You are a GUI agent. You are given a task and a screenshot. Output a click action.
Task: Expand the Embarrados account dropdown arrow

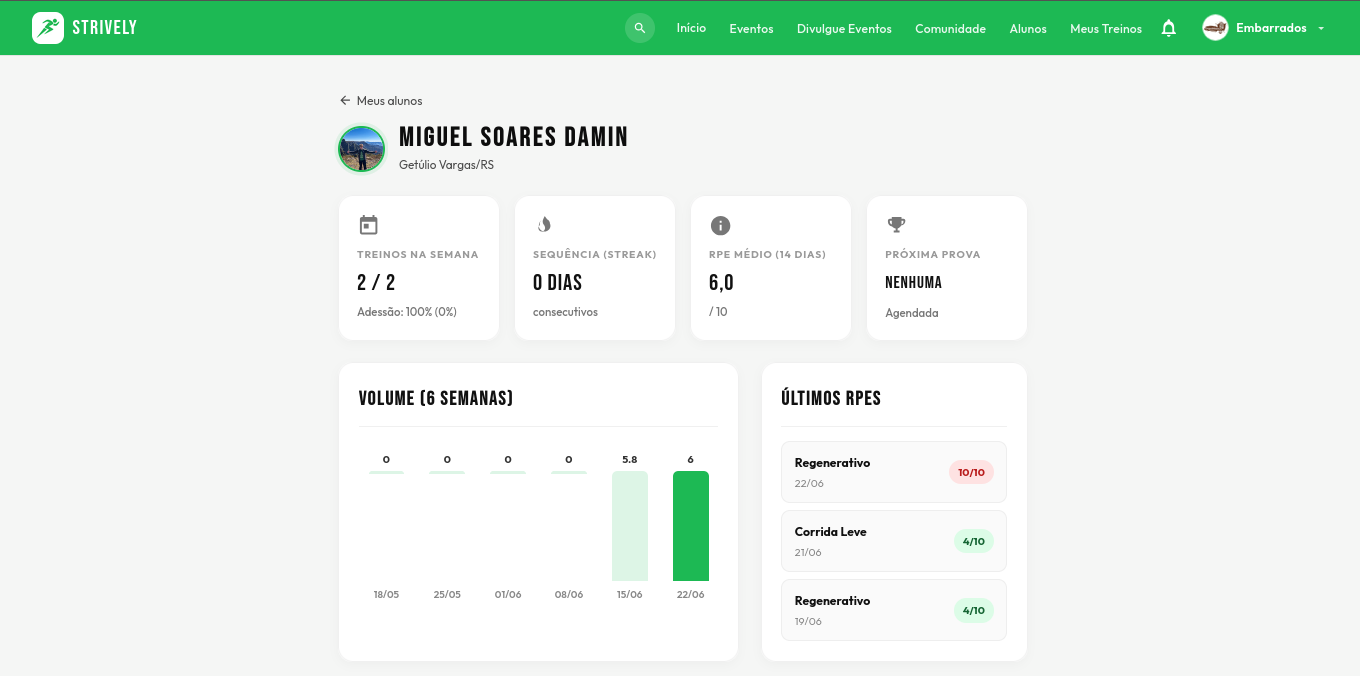(1321, 28)
